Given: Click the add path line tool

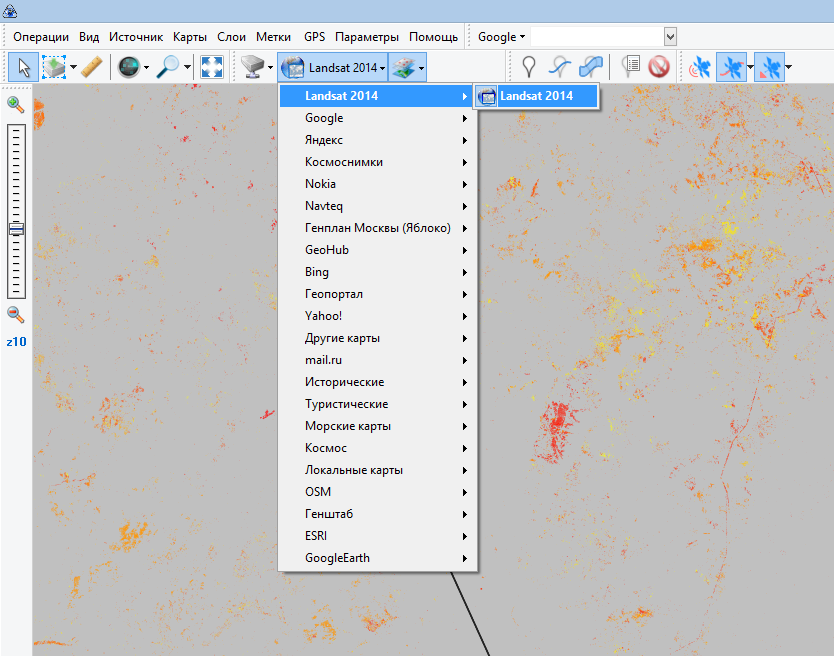Looking at the screenshot, I should [561, 67].
